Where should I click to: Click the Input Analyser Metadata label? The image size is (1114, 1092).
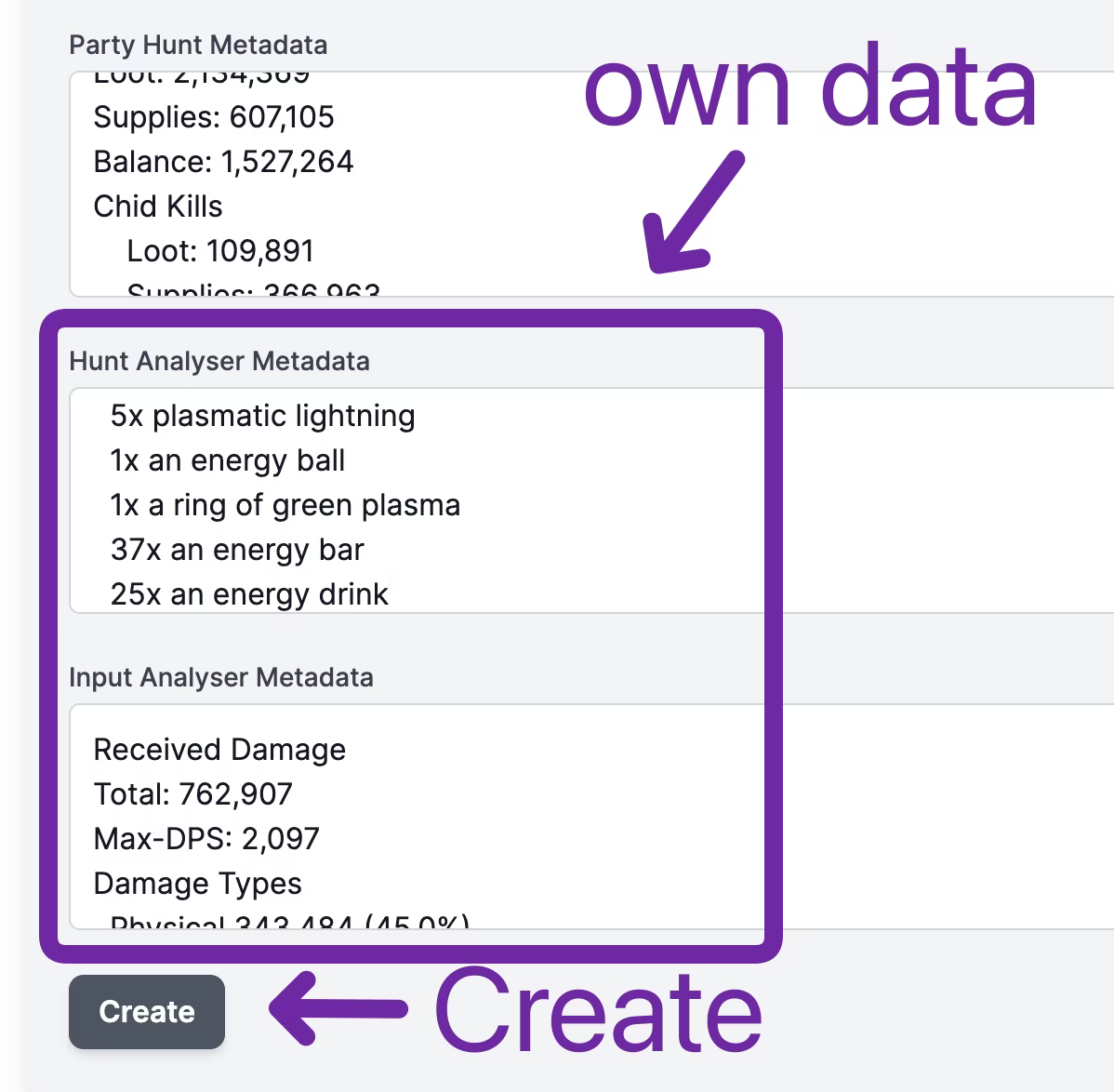click(x=221, y=677)
